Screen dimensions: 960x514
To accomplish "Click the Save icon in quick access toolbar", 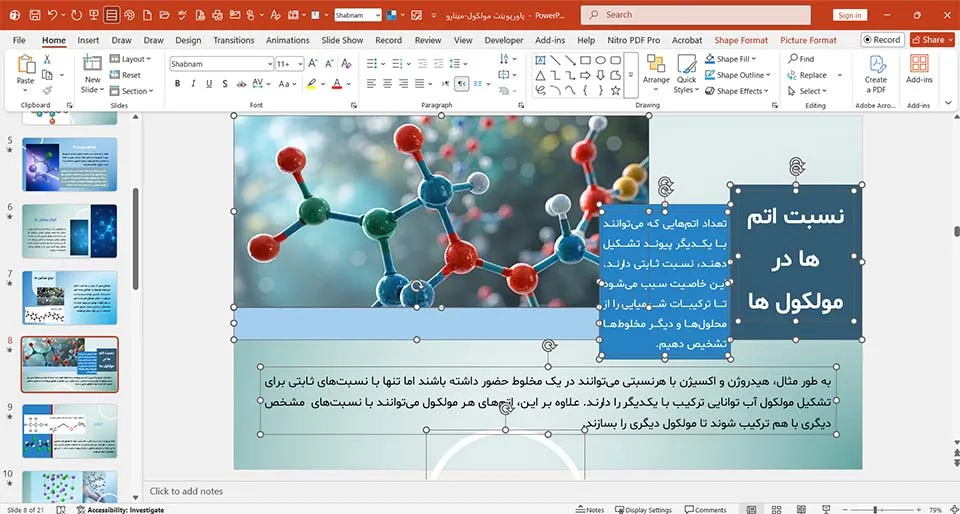I will (x=35, y=15).
